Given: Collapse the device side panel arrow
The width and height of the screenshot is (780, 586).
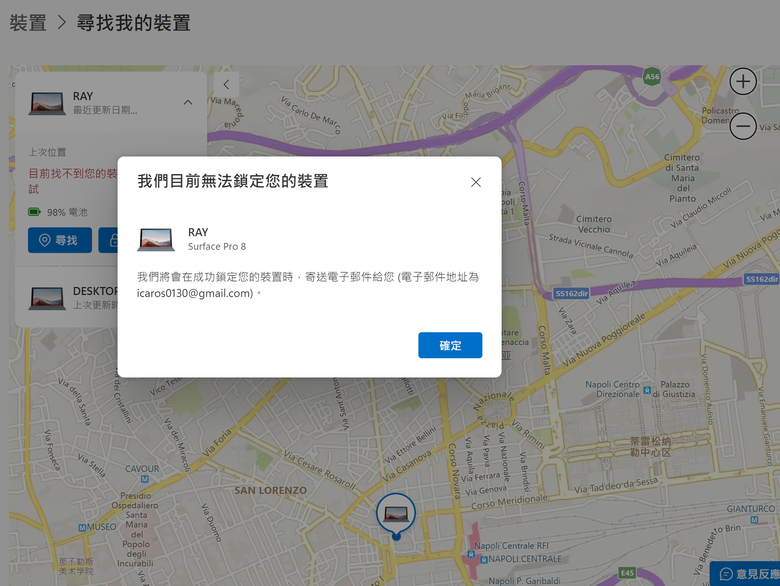Looking at the screenshot, I should pyautogui.click(x=226, y=85).
